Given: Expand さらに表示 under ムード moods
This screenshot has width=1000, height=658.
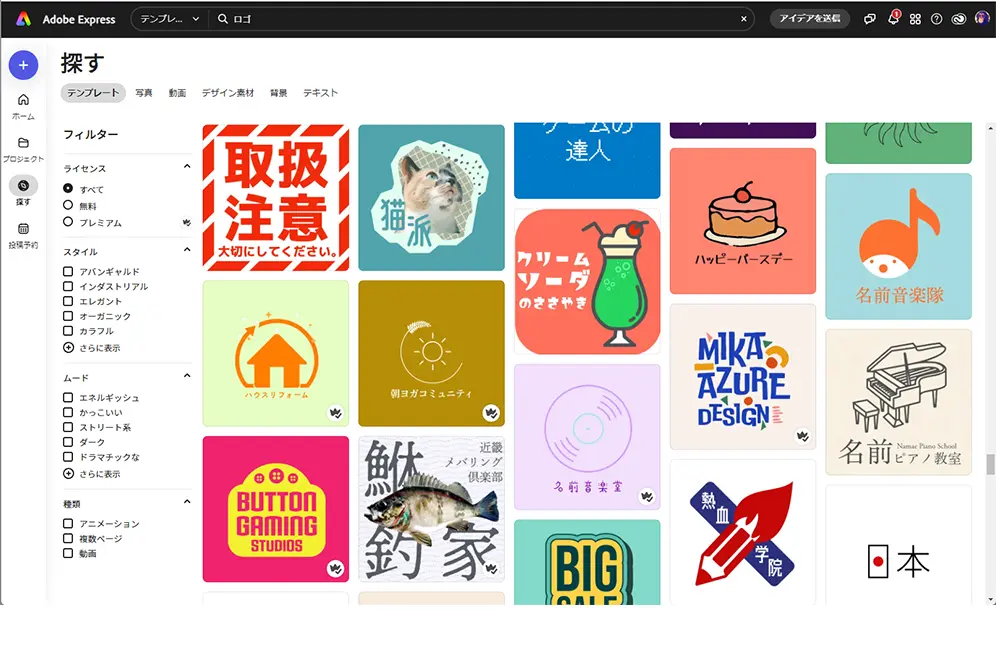Looking at the screenshot, I should coord(92,474).
